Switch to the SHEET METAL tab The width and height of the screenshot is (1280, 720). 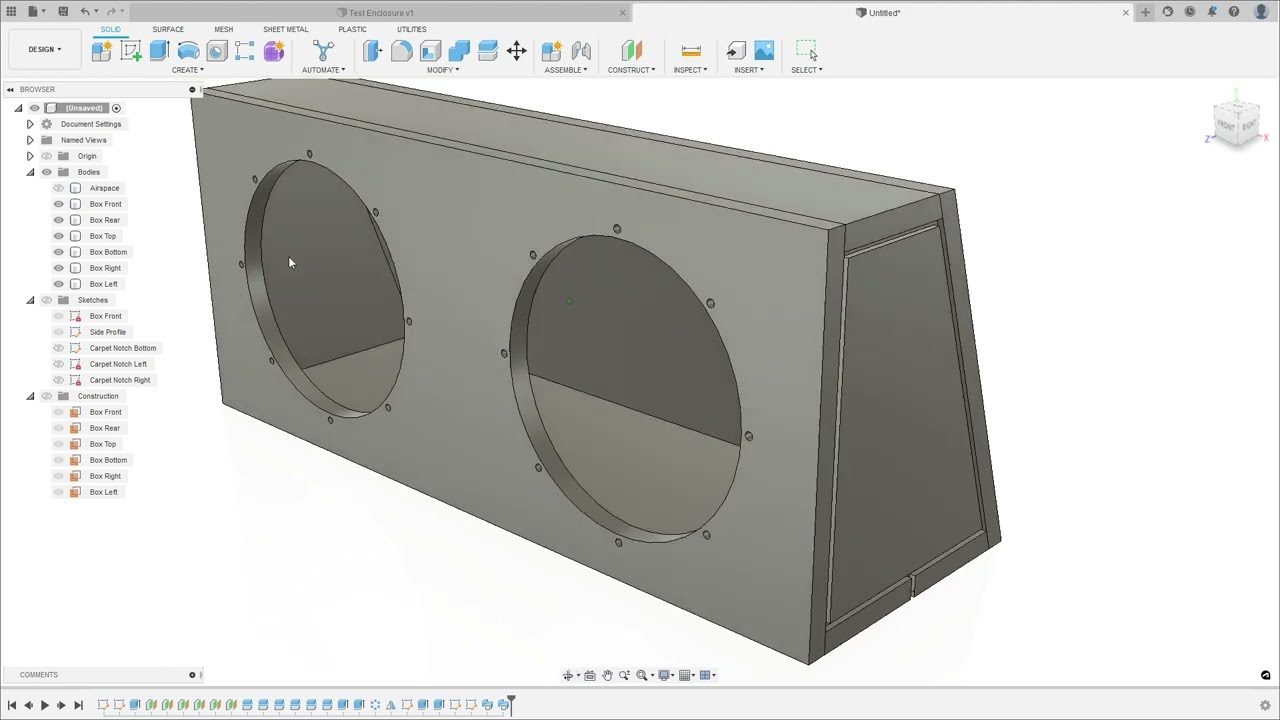point(285,29)
